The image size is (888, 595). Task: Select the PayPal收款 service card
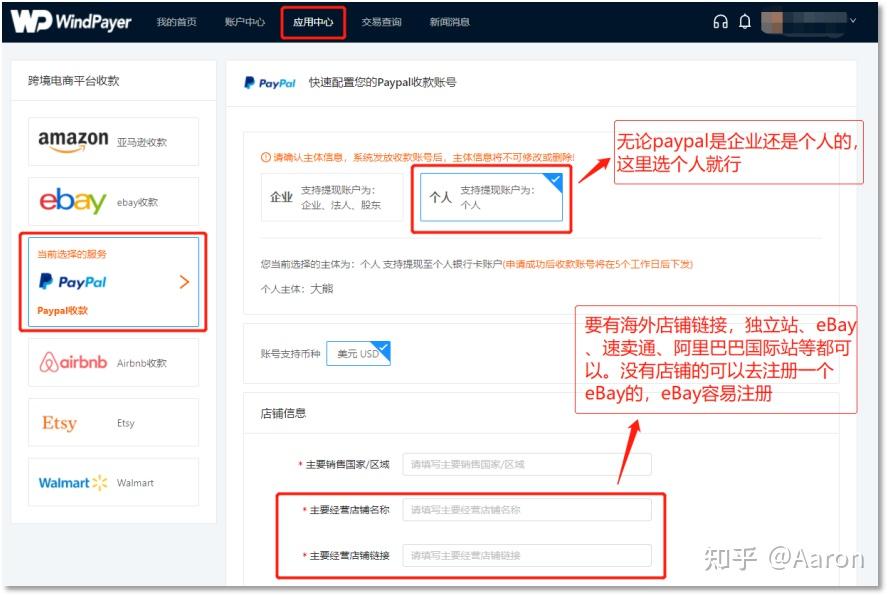click(x=113, y=282)
